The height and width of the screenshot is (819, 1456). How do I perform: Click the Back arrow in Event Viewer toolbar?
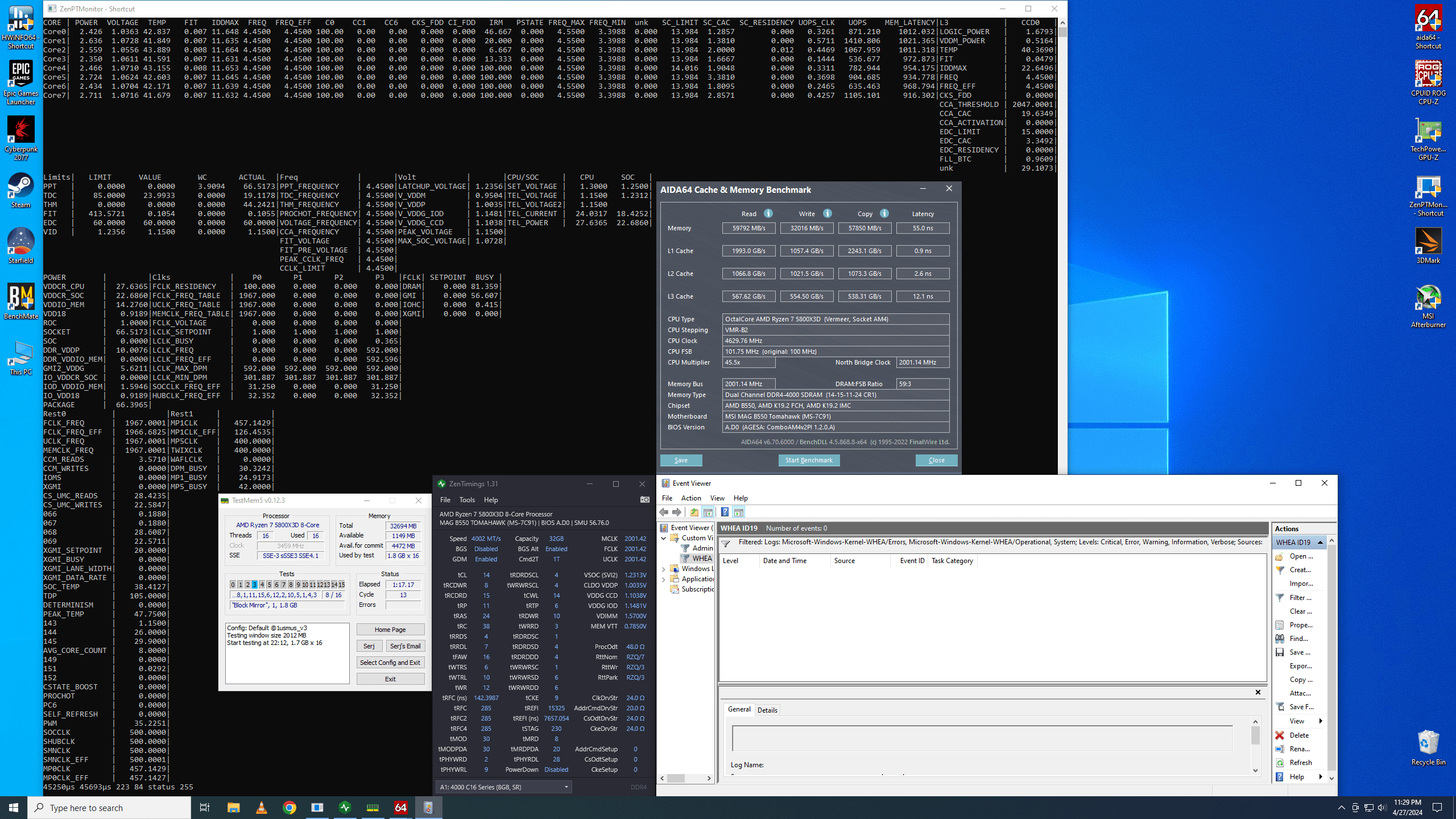pos(664,512)
